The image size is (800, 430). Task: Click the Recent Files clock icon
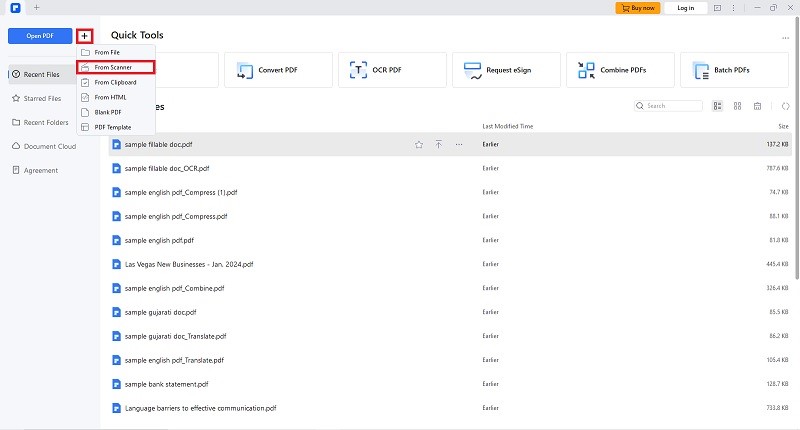click(16, 74)
